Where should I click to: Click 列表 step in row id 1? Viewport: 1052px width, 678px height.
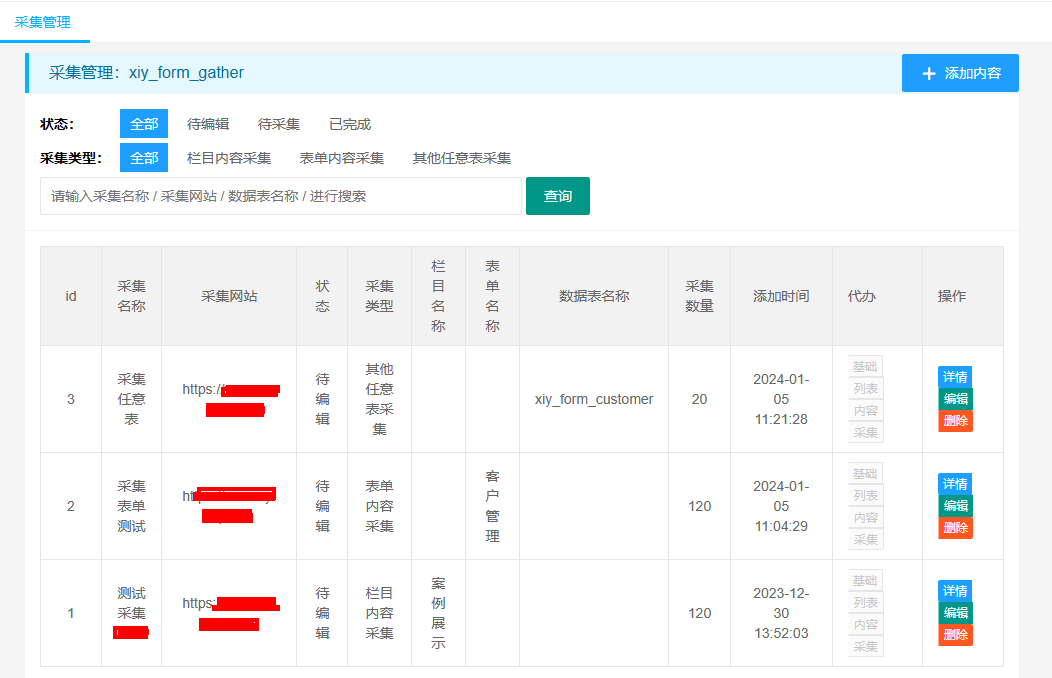click(x=865, y=603)
